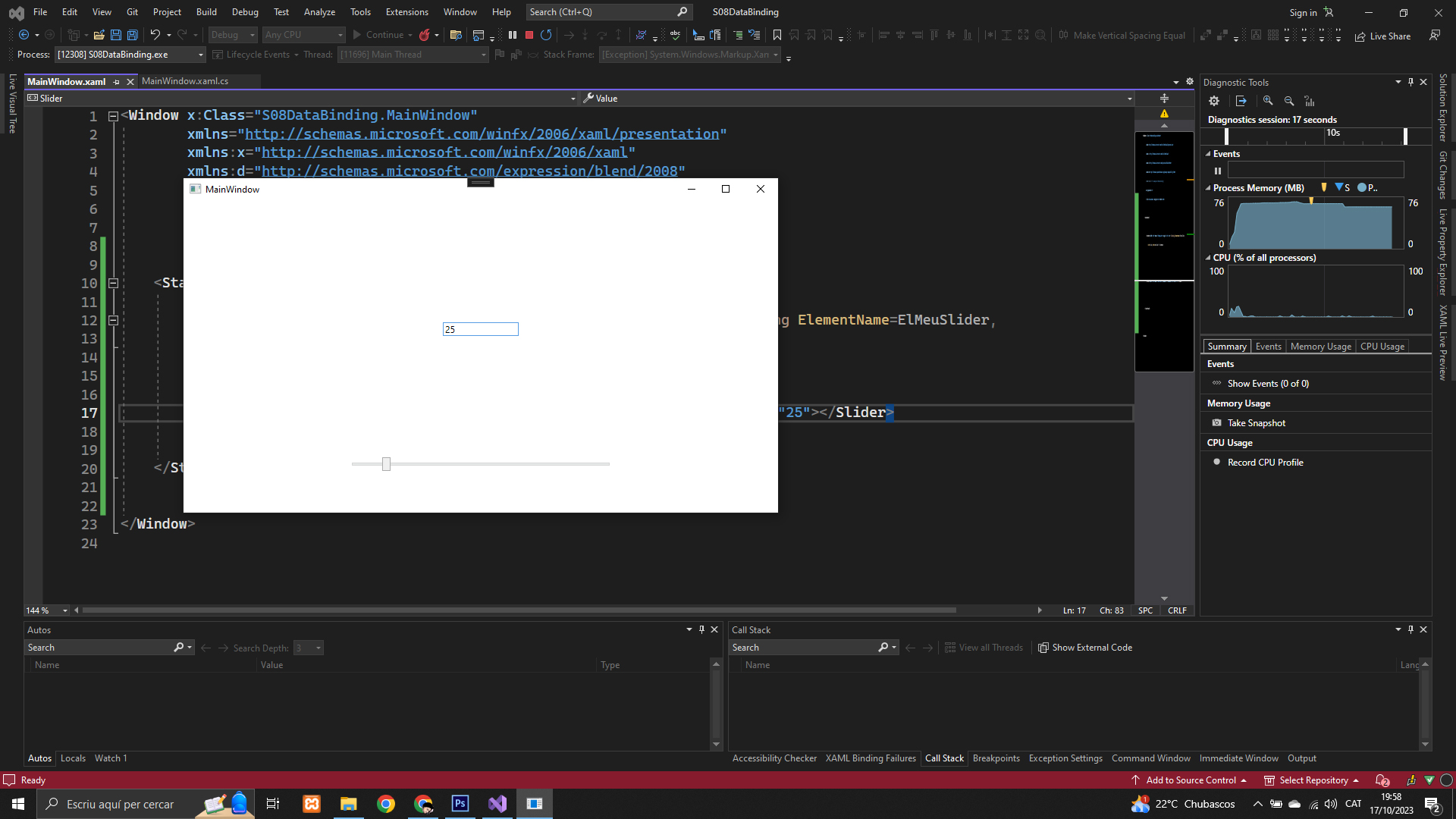Switch to MainWindow.xaml.cs tab

click(x=185, y=81)
